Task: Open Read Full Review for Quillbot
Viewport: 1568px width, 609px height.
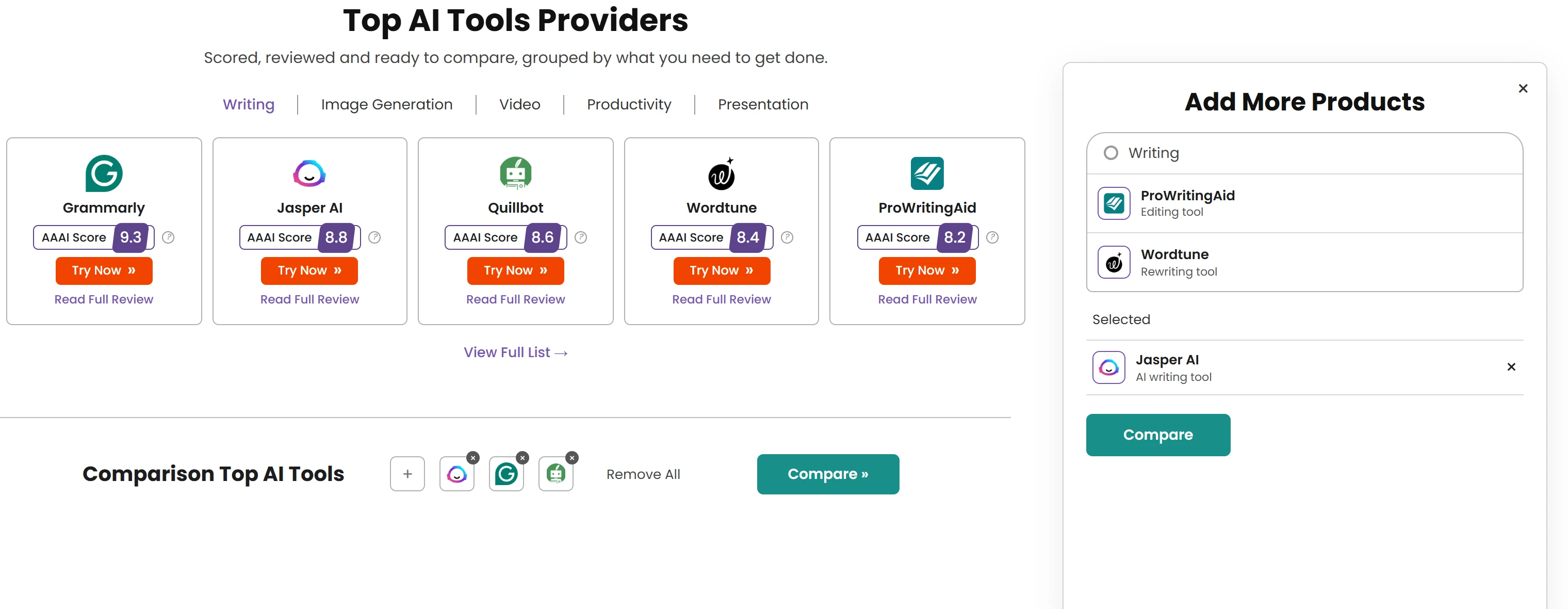Action: click(516, 300)
